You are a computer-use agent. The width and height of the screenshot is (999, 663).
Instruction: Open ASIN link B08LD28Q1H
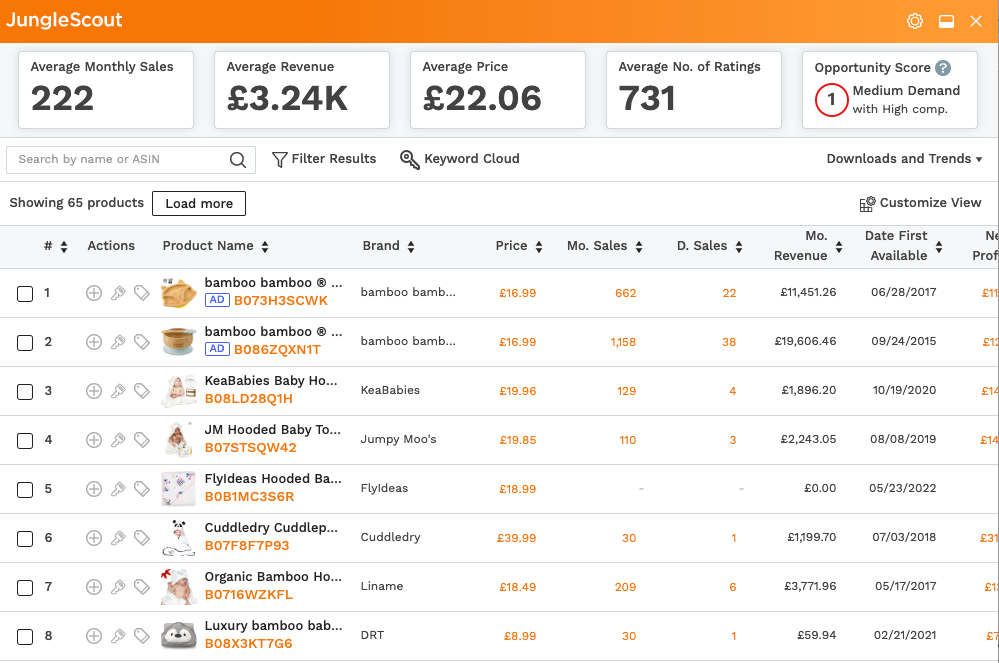(x=248, y=399)
